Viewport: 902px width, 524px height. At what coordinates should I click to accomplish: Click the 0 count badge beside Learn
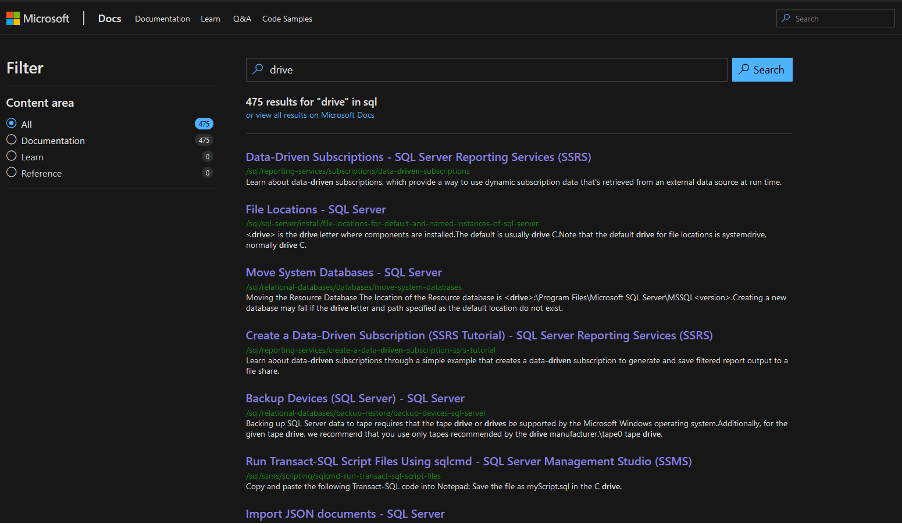(208, 156)
